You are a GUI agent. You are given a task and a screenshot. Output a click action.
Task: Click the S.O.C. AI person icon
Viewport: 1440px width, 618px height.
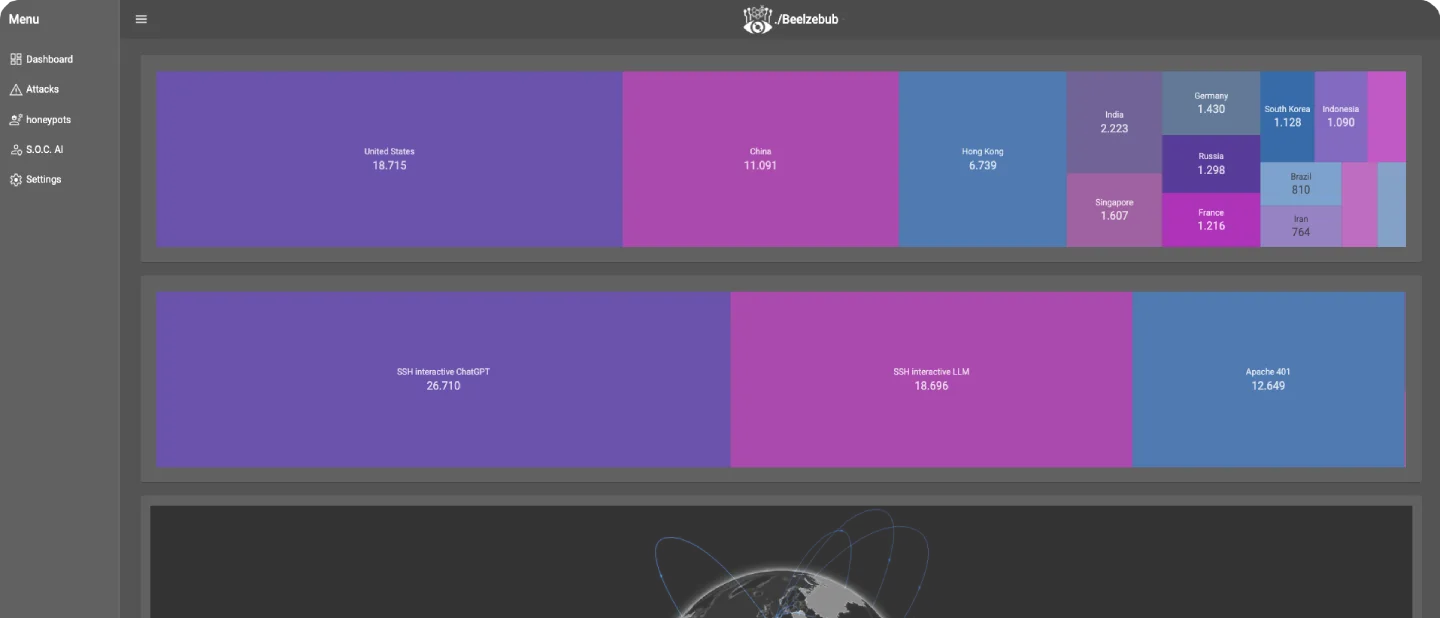click(16, 149)
